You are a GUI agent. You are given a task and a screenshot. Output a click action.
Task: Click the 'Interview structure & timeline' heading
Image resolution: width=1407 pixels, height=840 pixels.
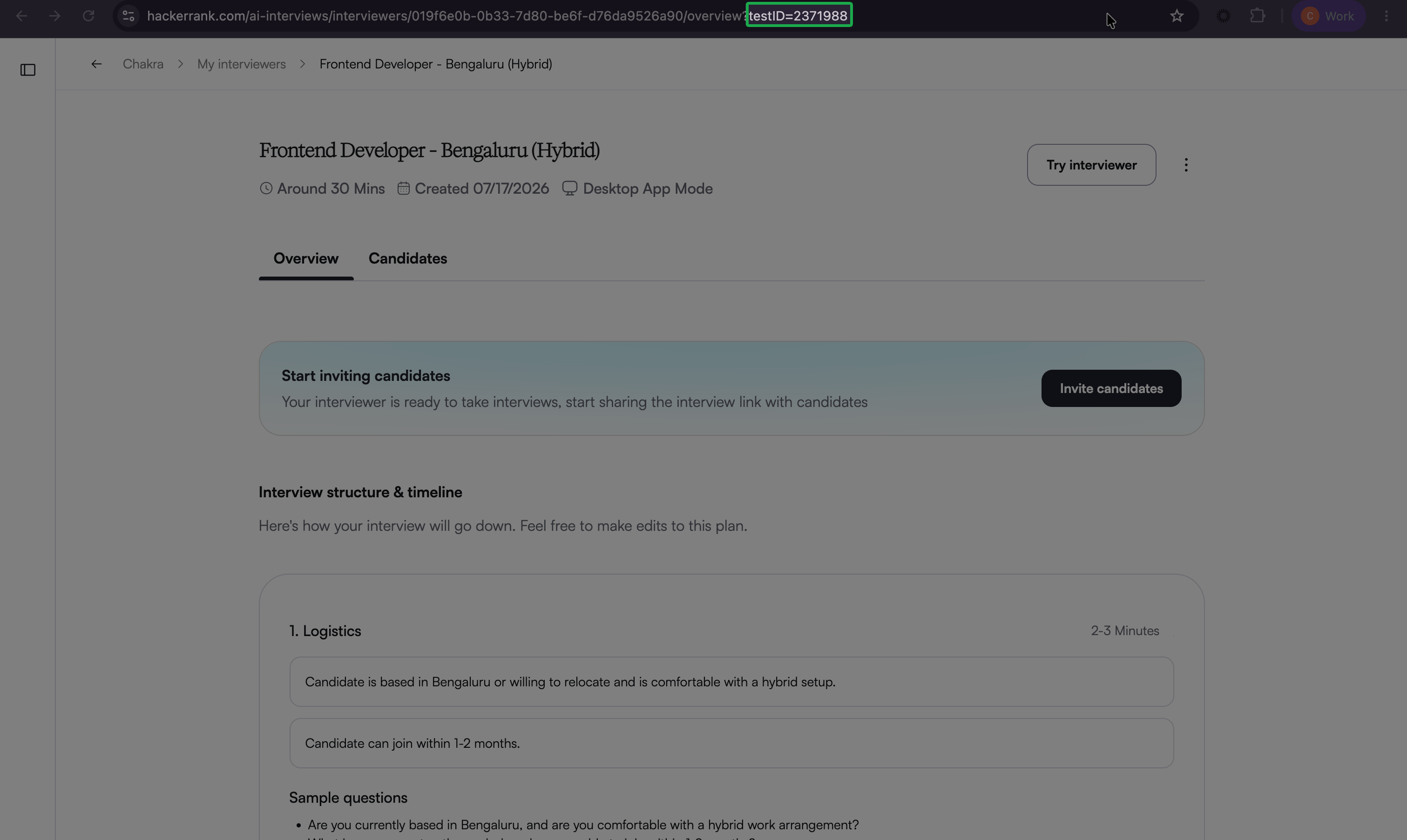pos(360,492)
